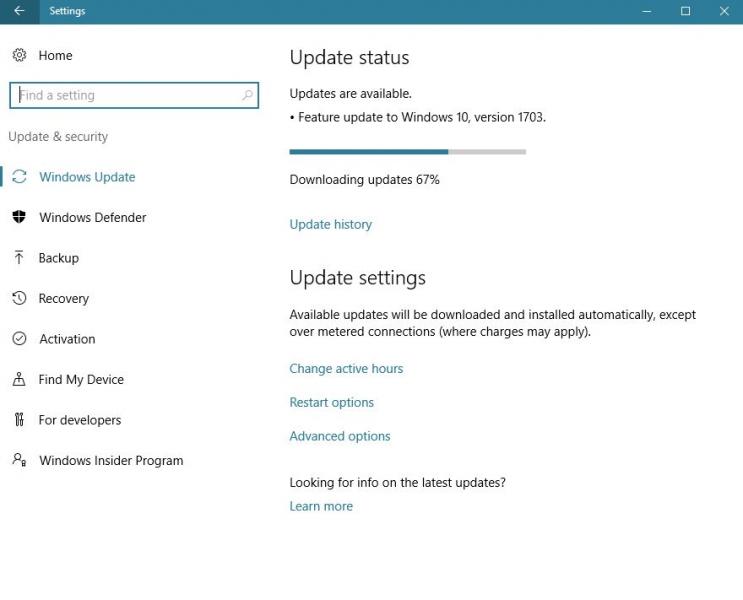Open Advanced options for updates
The image size is (743, 600).
click(x=339, y=436)
